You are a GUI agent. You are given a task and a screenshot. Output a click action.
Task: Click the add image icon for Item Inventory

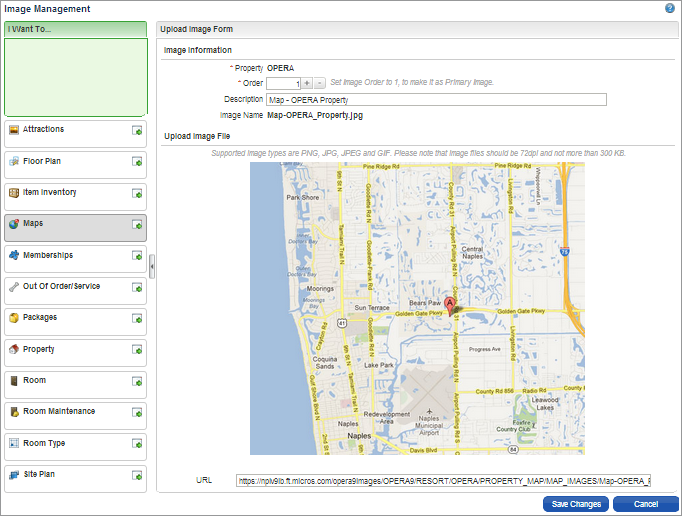click(x=136, y=193)
